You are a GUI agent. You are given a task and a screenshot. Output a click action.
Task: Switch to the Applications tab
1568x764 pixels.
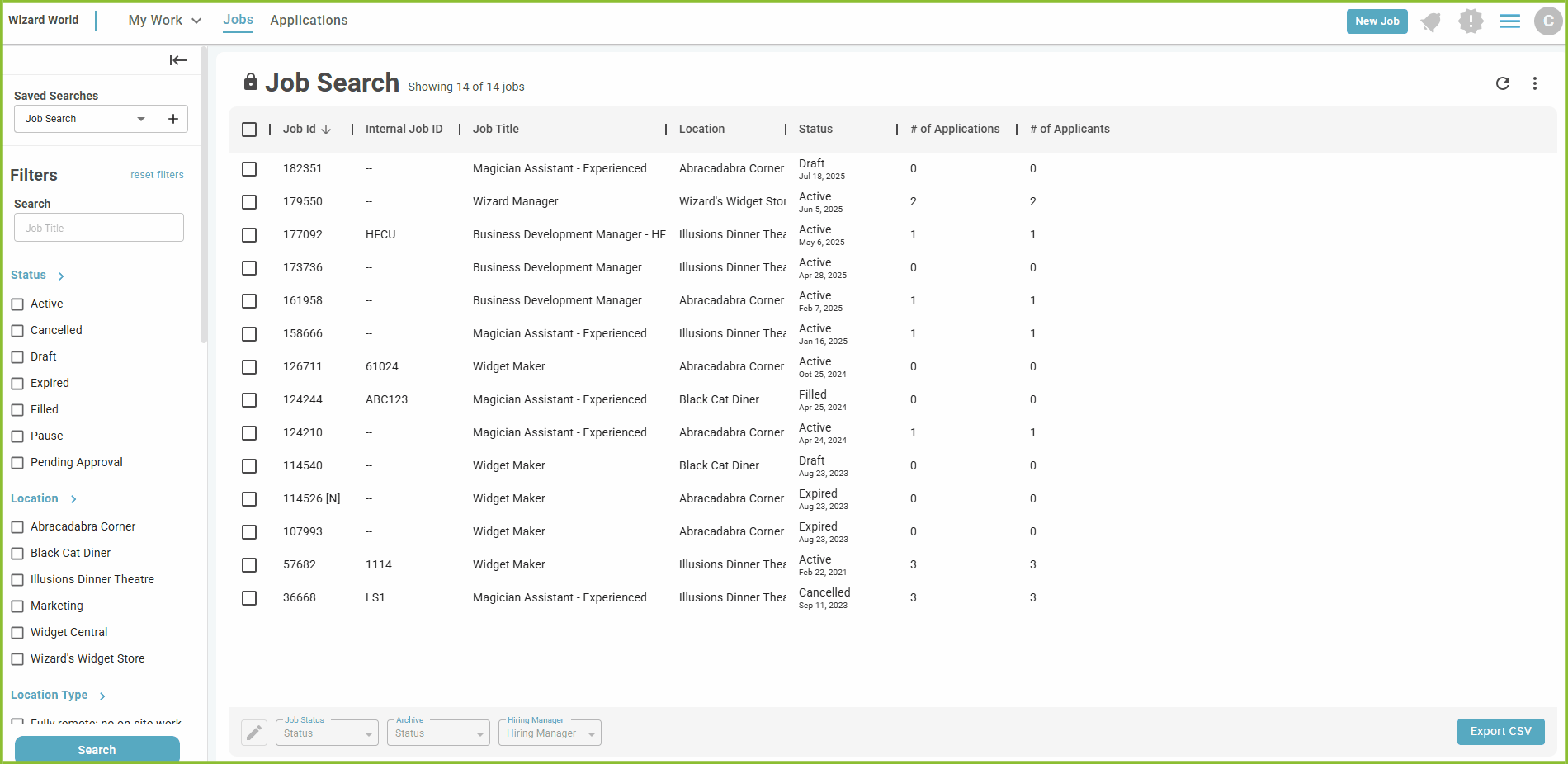pos(309,20)
